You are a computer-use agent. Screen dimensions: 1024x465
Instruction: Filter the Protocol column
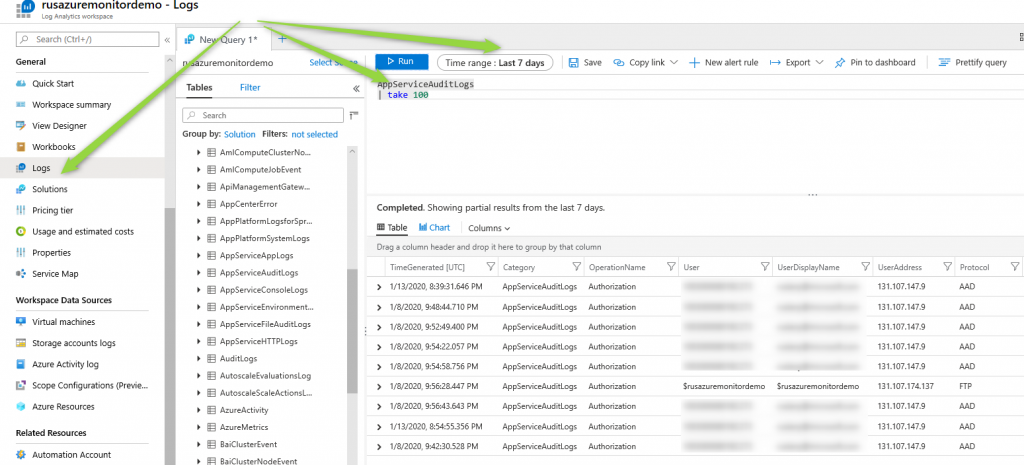pos(1014,267)
